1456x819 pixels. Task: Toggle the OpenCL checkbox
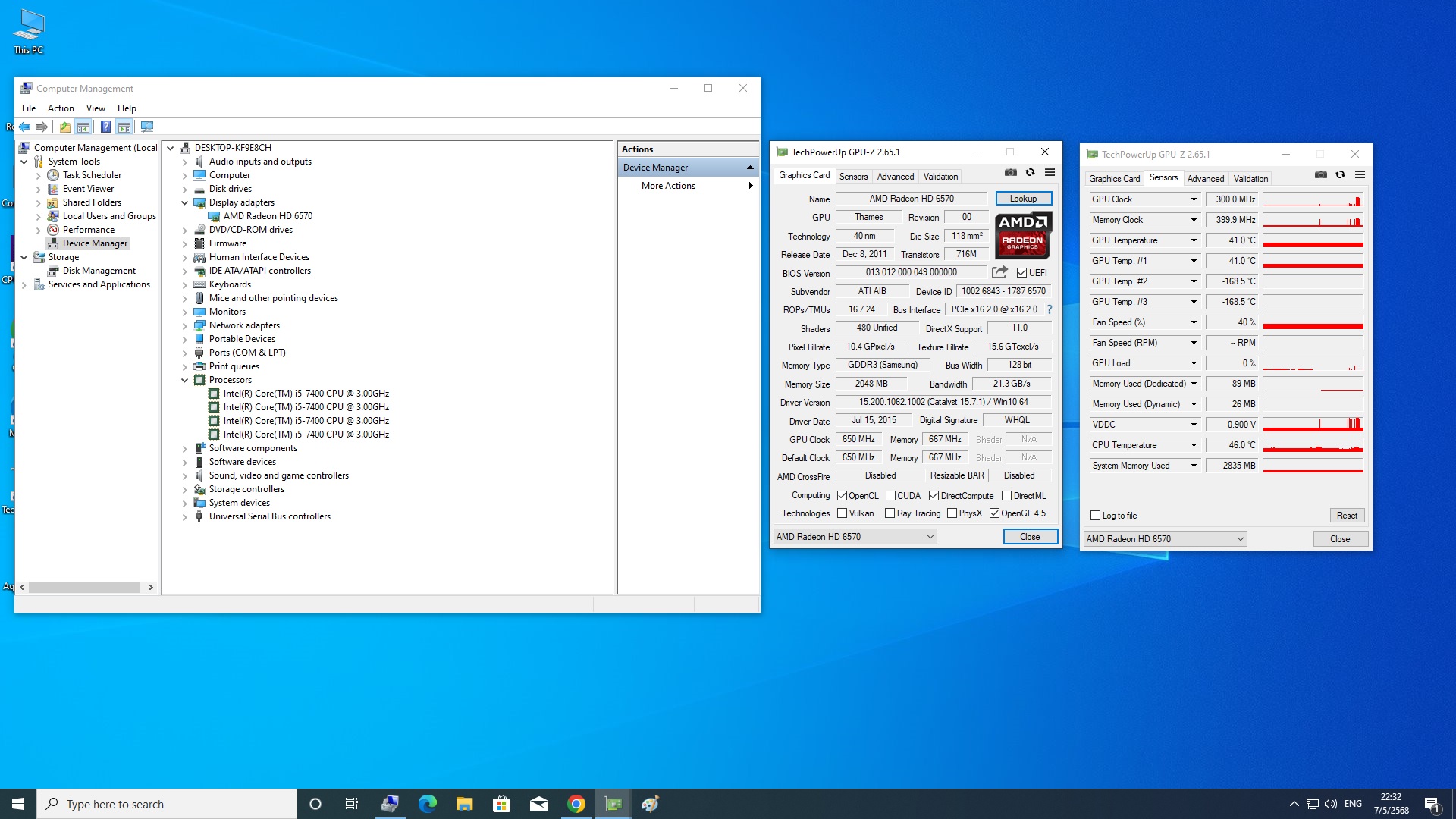[842, 496]
